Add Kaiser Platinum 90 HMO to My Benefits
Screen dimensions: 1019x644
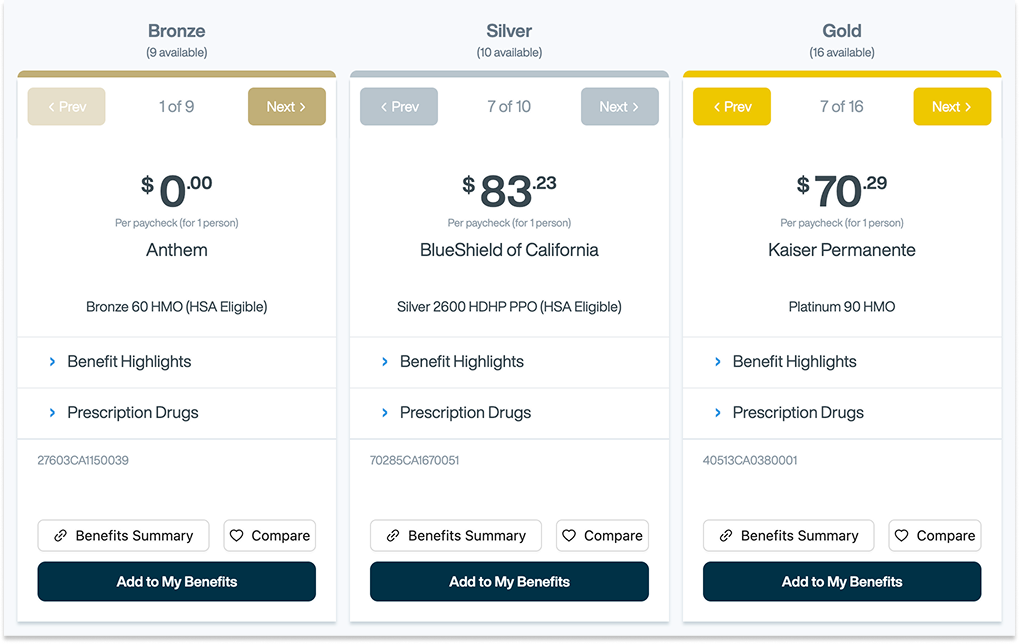tap(842, 582)
